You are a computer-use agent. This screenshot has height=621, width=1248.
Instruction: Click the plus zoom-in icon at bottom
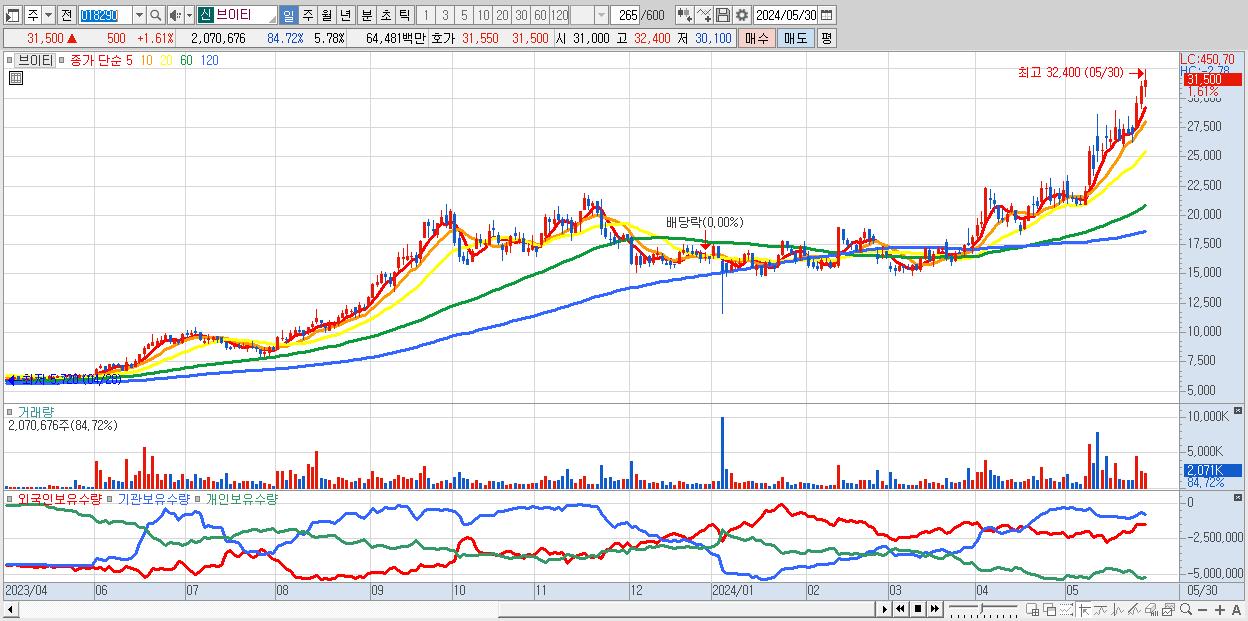[1220, 610]
